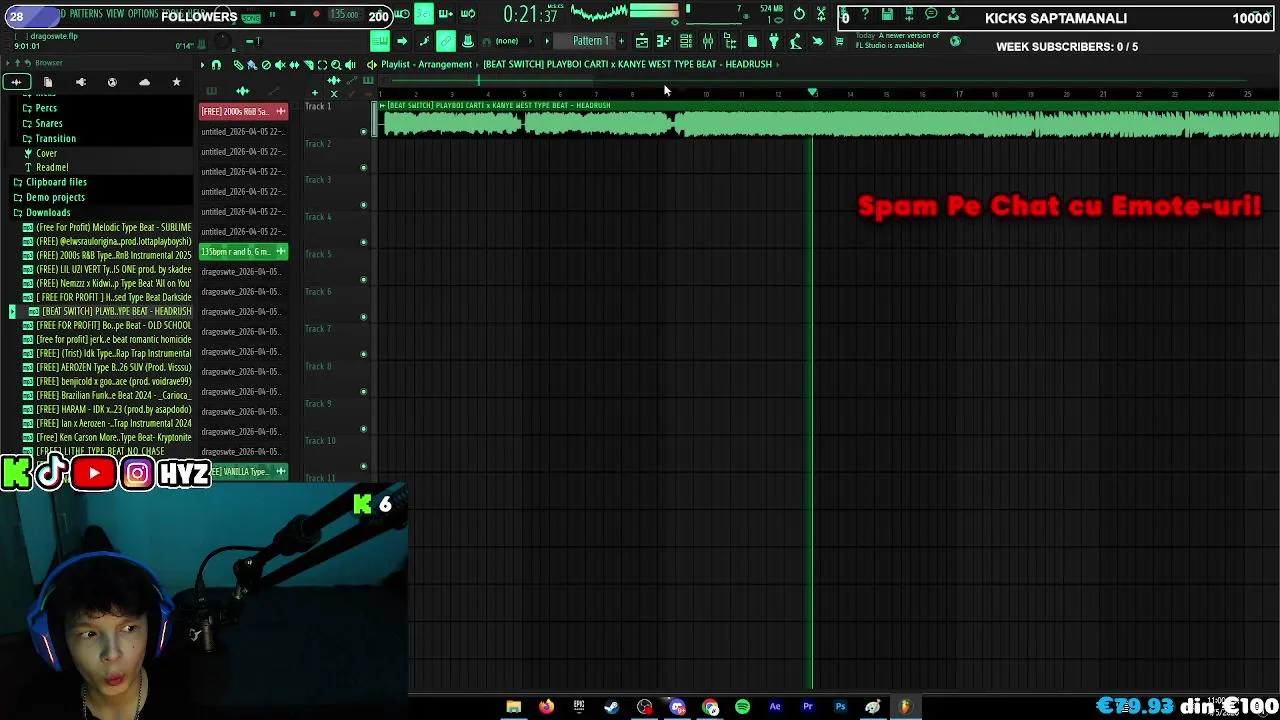Viewport: 1280px width, 720px height.
Task: Select the slip tool in playlist toolbar
Action: 294,65
